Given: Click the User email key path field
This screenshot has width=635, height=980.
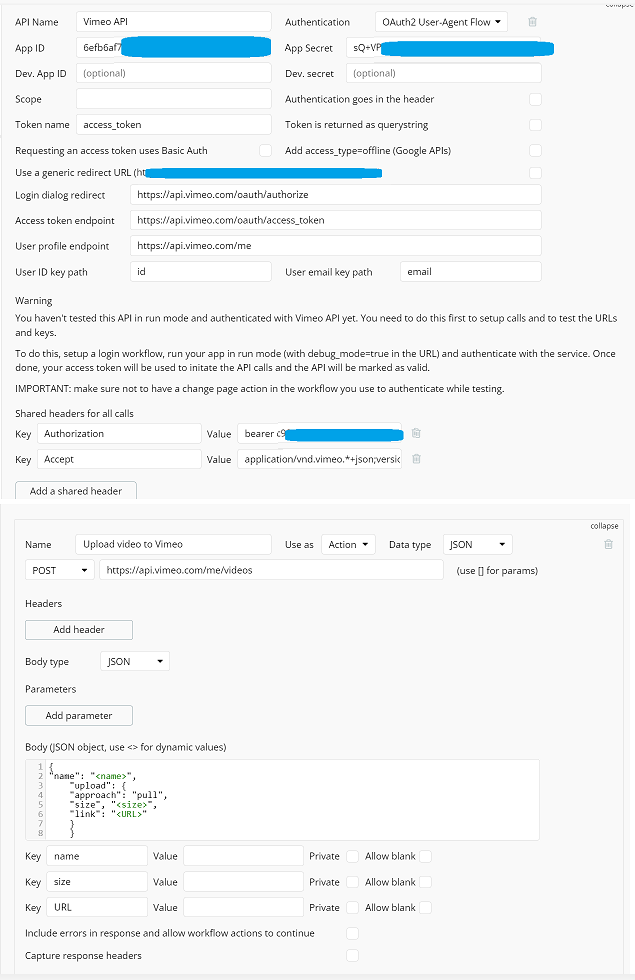Looking at the screenshot, I should 471,271.
